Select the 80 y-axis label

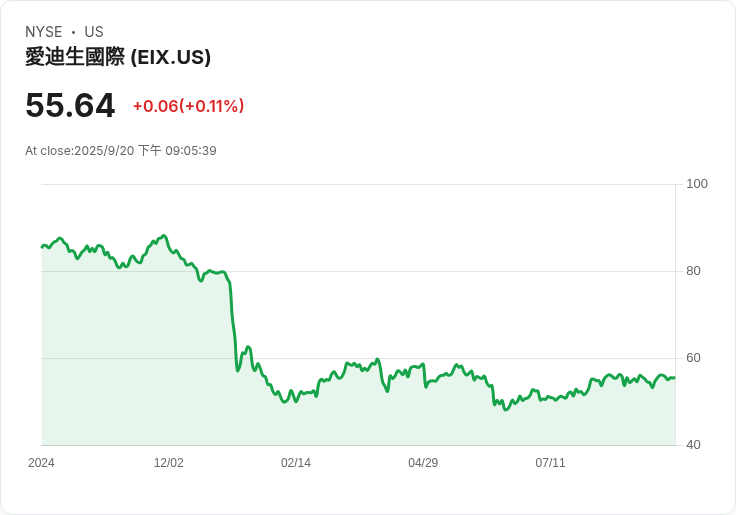click(x=693, y=271)
